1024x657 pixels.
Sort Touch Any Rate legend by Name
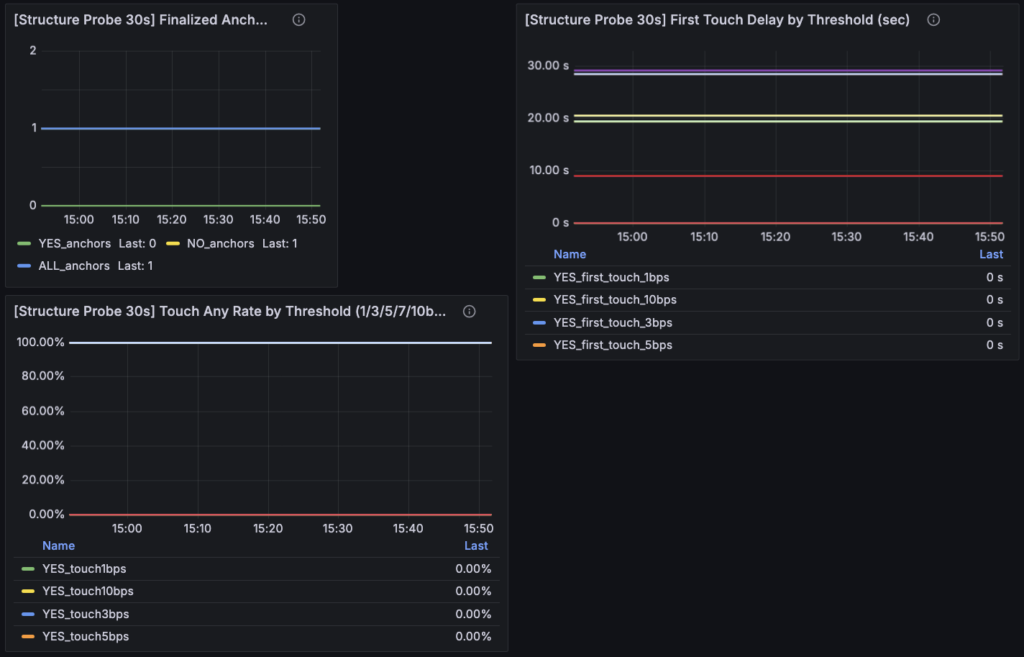point(58,546)
